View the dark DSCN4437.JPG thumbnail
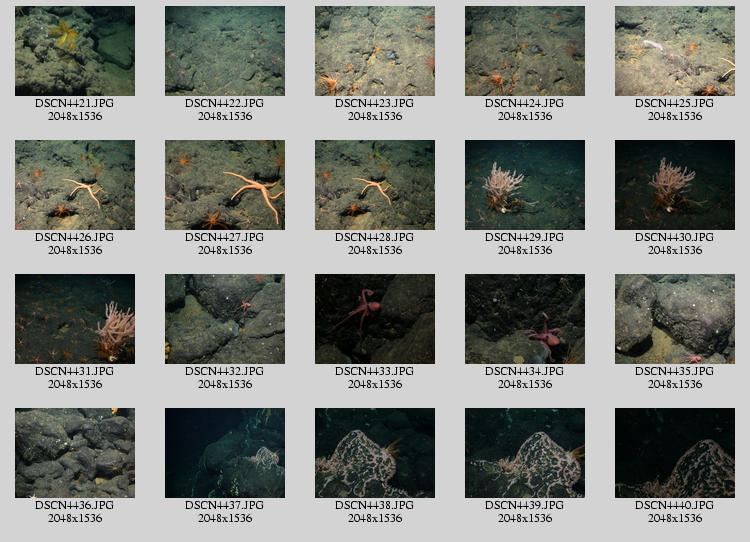This screenshot has height=542, width=750. (225, 453)
